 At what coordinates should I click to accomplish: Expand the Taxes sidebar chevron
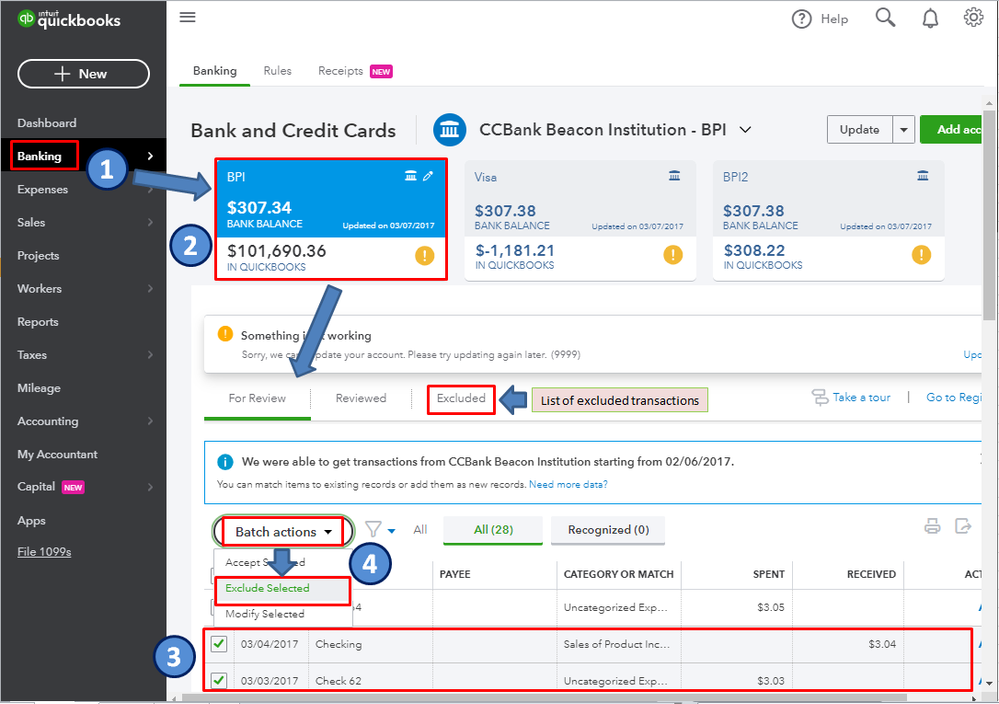[x=150, y=355]
